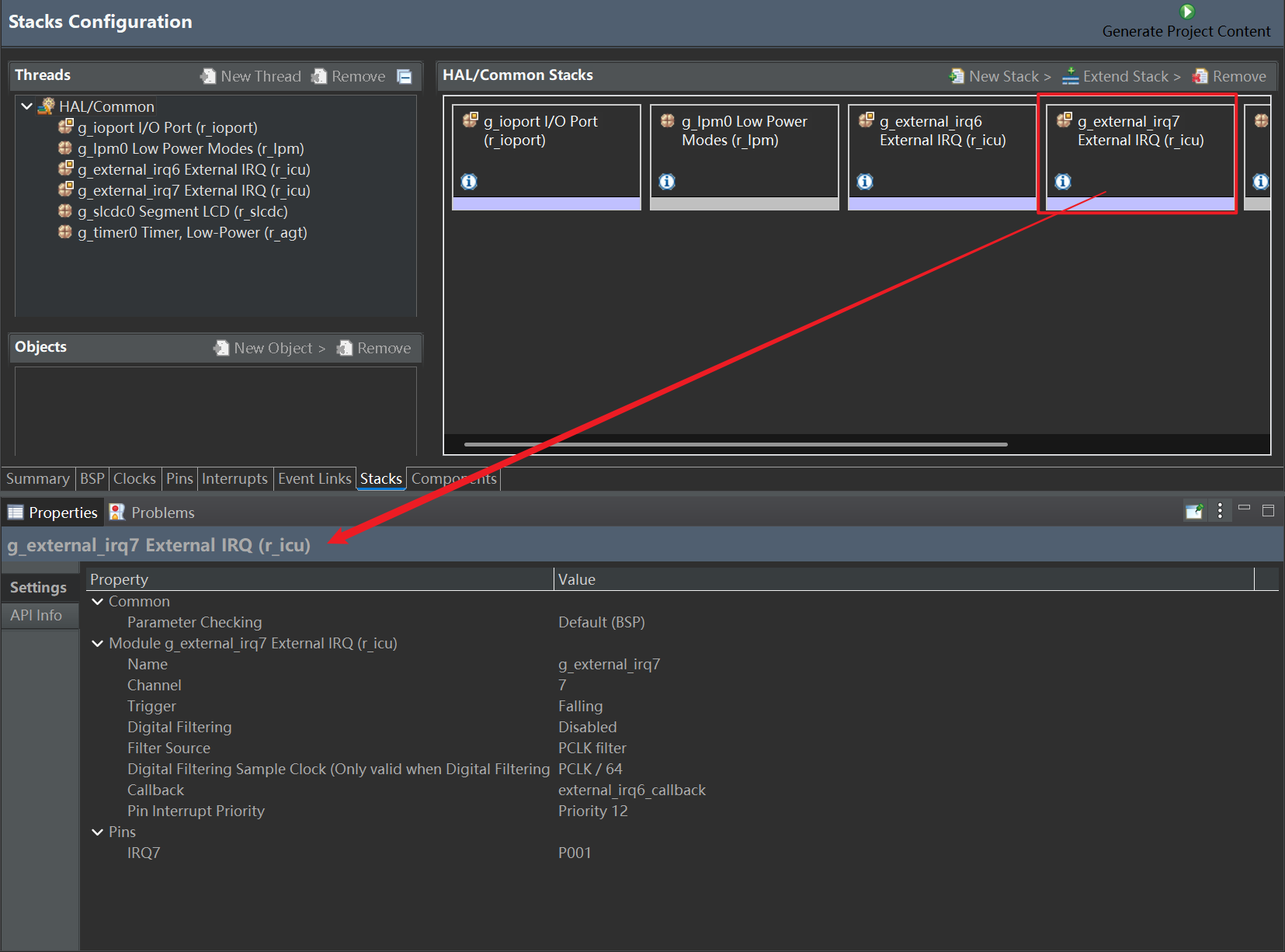This screenshot has width=1285, height=952.
Task: Click the Objects Remove icon
Action: click(x=345, y=348)
